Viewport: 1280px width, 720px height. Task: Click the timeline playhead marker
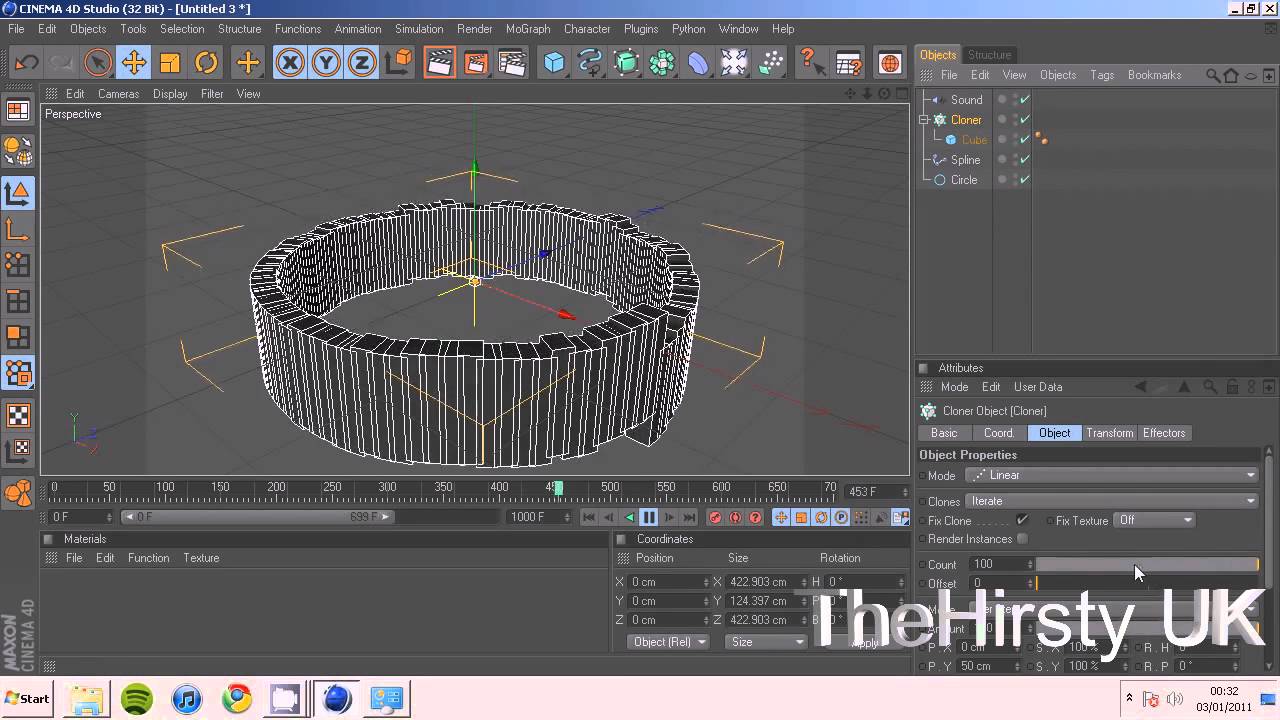pos(558,488)
